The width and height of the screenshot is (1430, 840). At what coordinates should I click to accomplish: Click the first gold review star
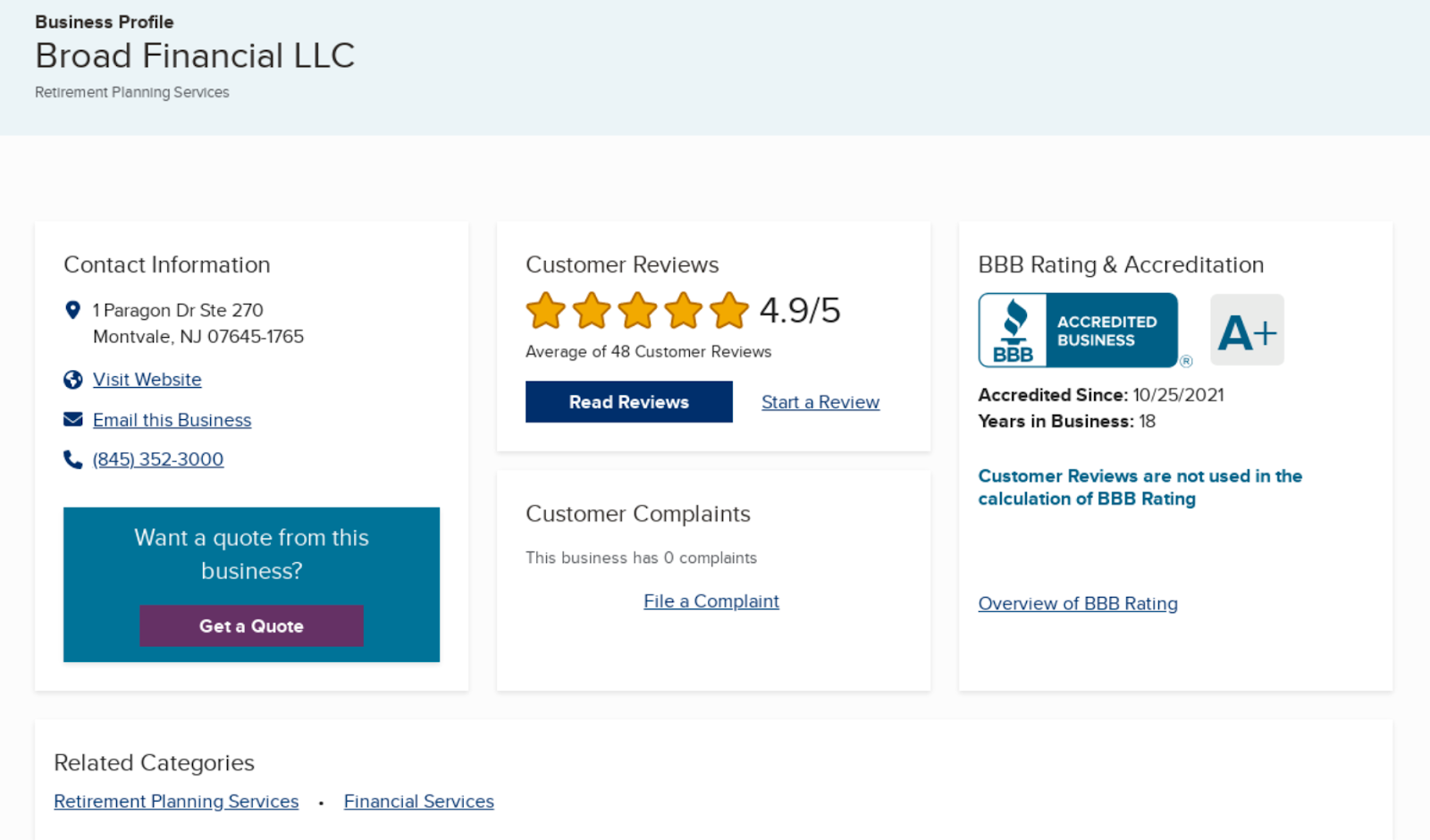coord(545,311)
